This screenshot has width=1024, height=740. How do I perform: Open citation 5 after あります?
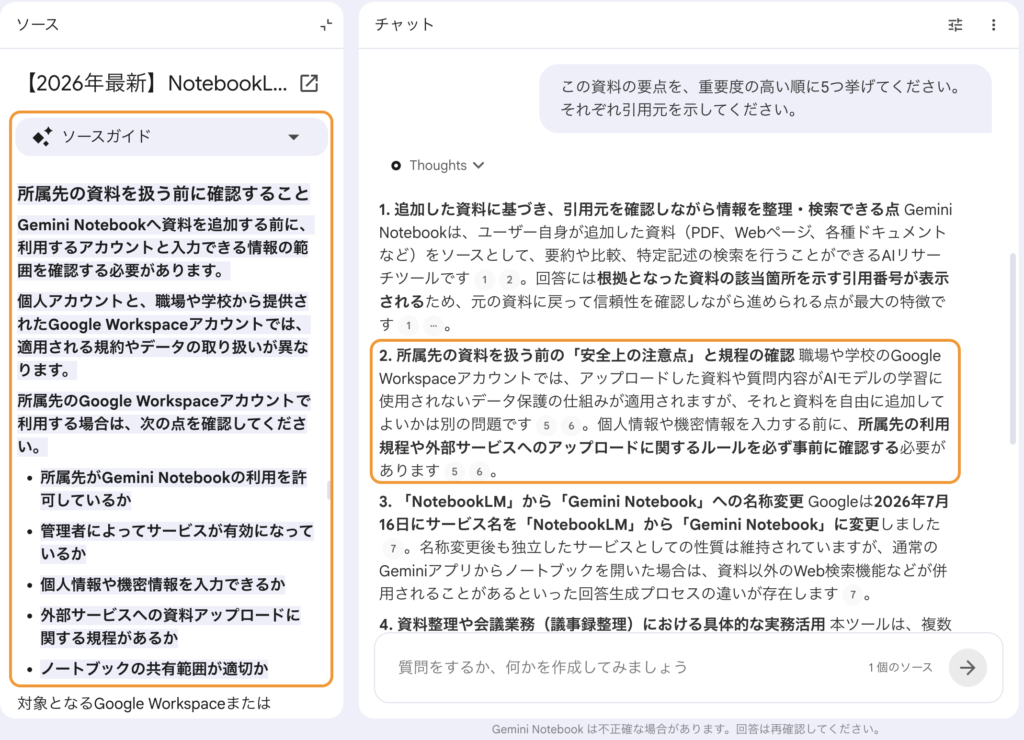point(454,472)
